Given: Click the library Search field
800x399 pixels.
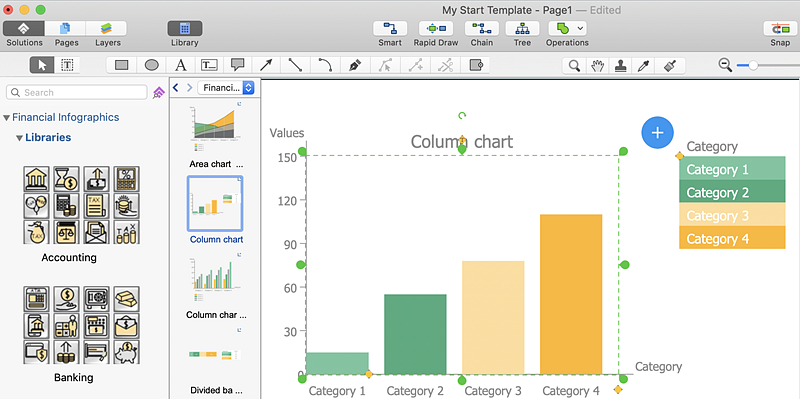Looking at the screenshot, I should [x=77, y=92].
